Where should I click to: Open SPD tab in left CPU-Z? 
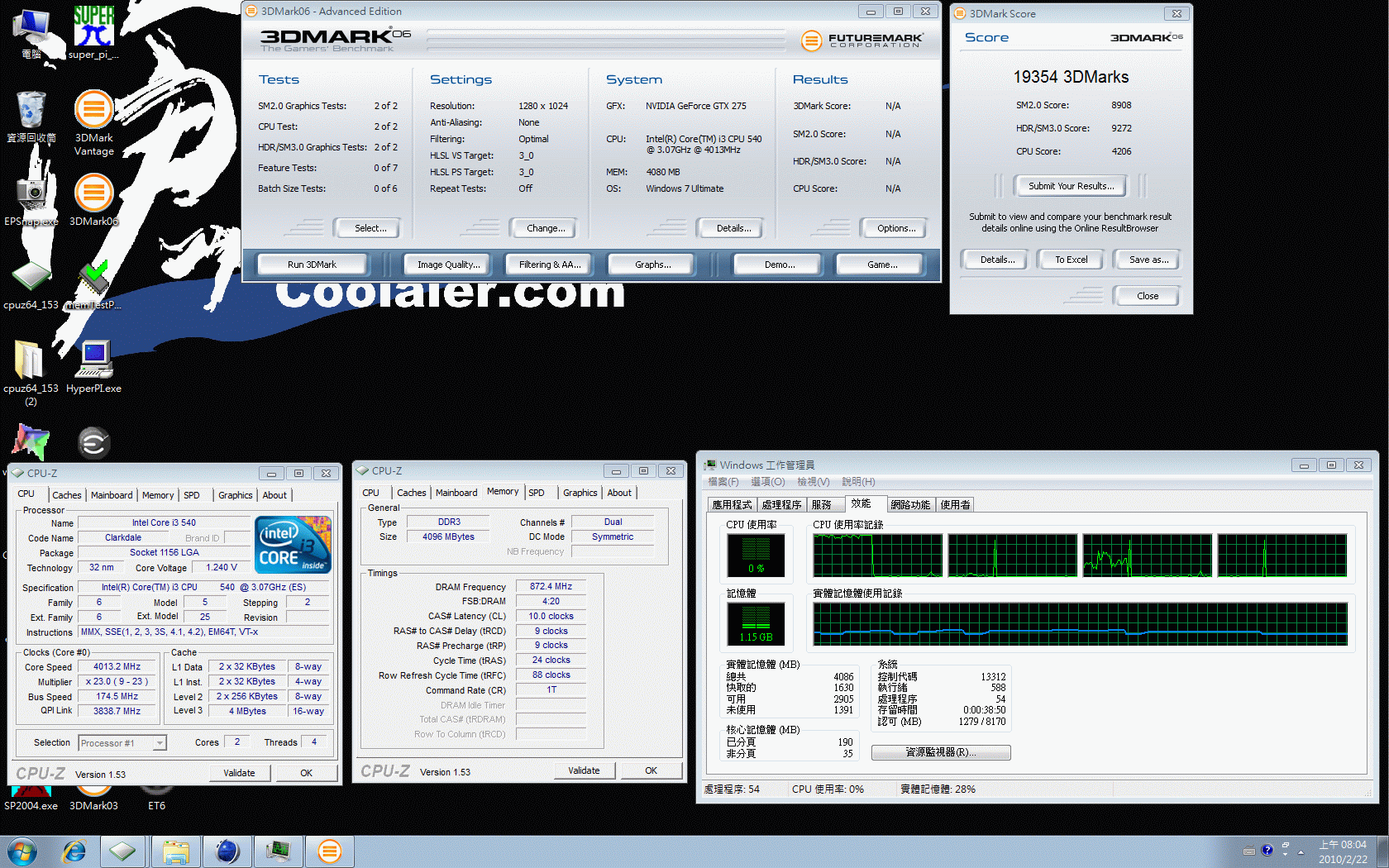coord(191,495)
